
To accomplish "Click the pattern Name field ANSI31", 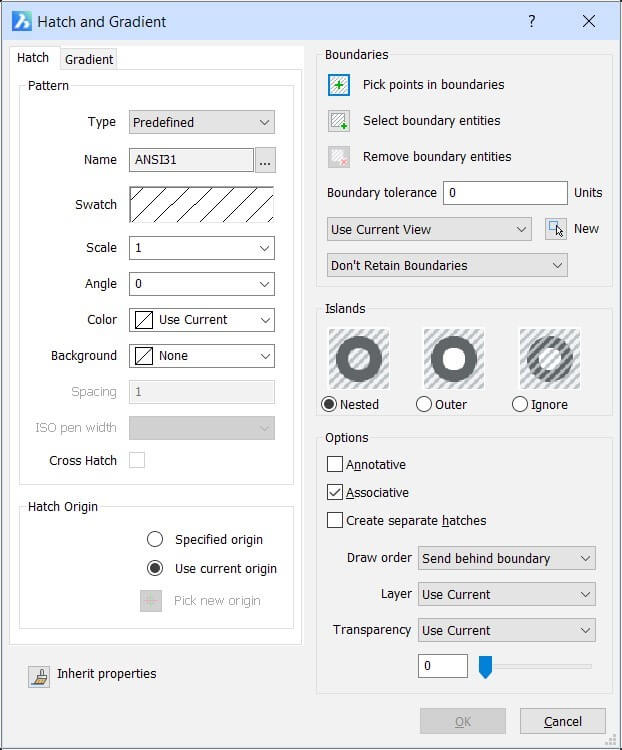I will coord(191,160).
